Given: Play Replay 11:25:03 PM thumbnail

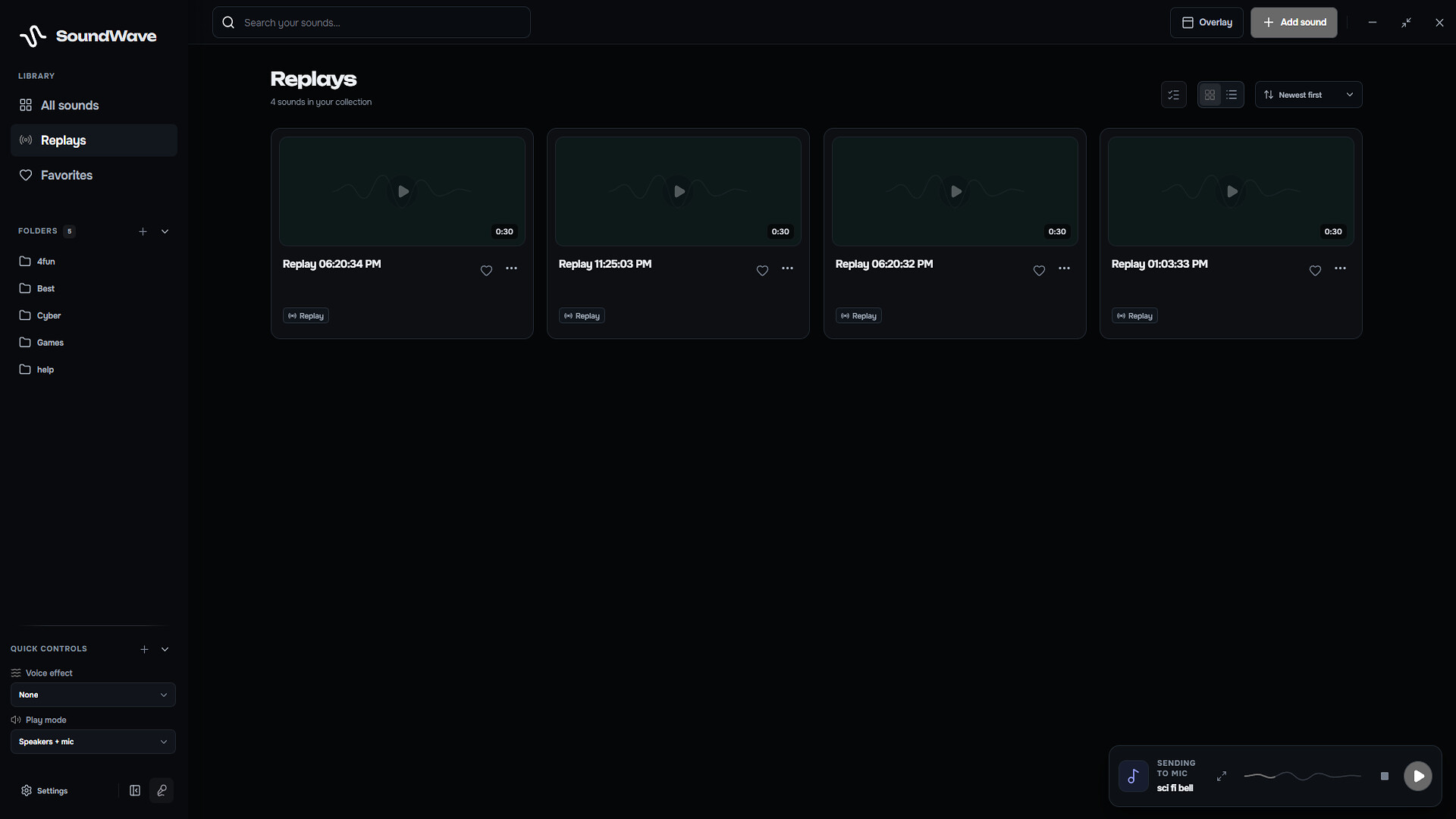Looking at the screenshot, I should 679,192.
